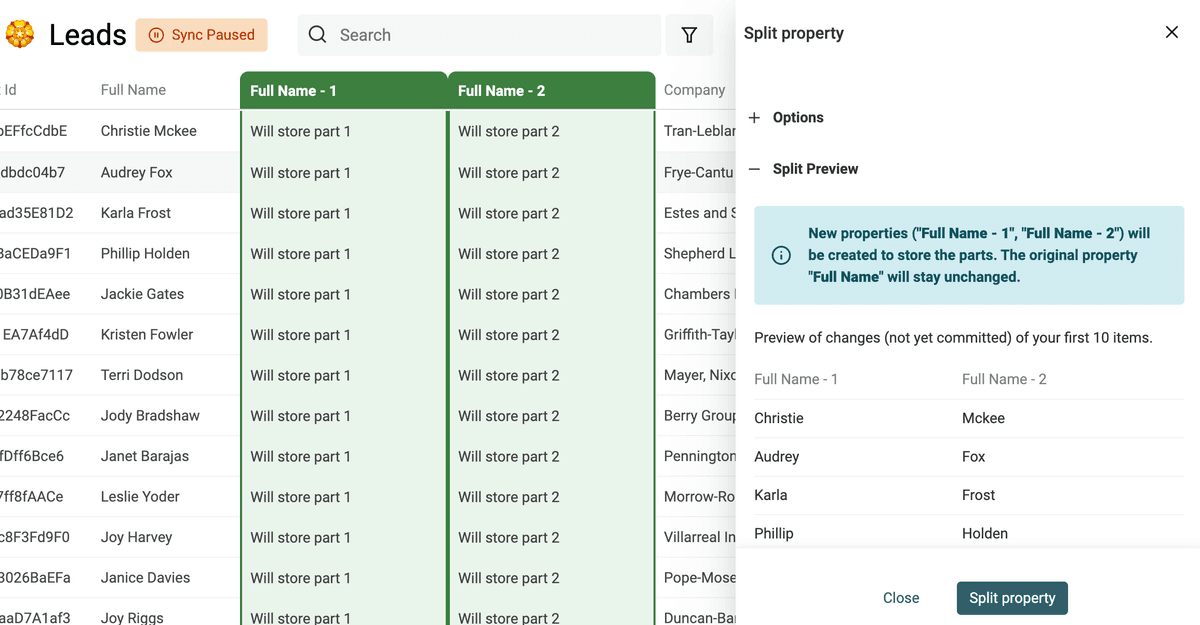Click the orange app logo icon
This screenshot has height=625, width=1200.
[20, 35]
